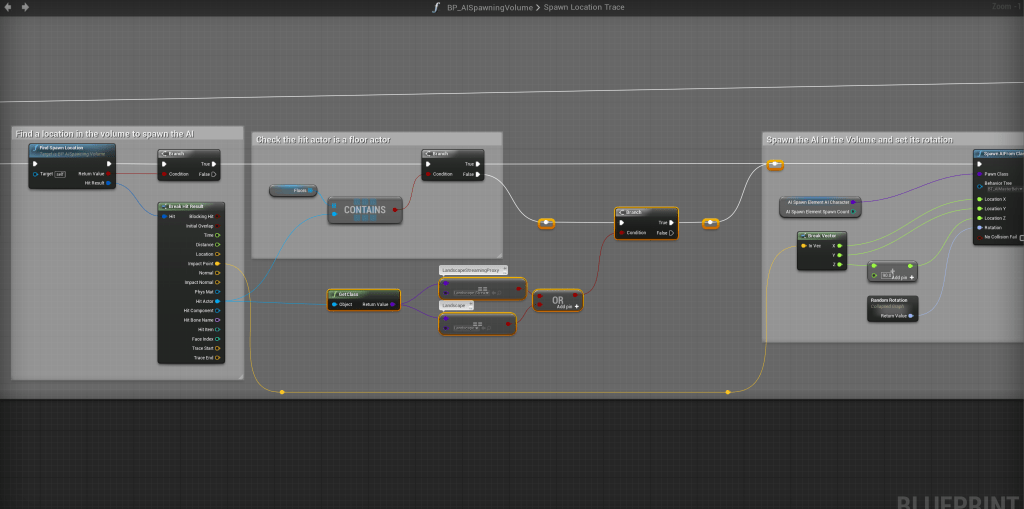Select the CONTAINS node
The width and height of the screenshot is (1024, 509).
(x=365, y=210)
